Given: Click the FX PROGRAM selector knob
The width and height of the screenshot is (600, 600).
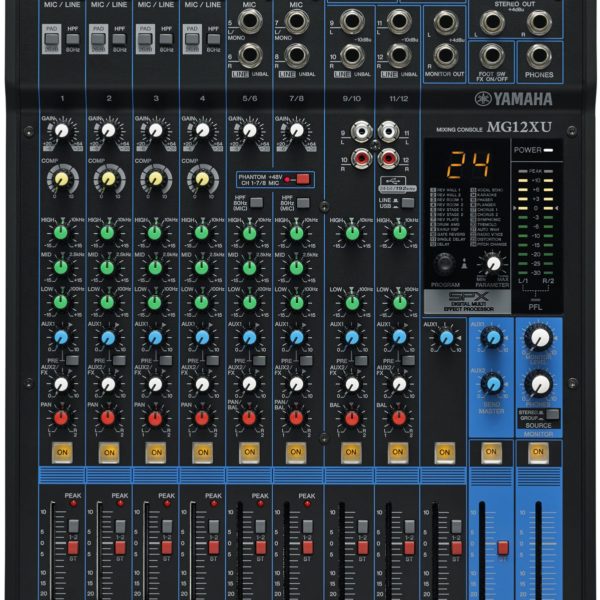Looking at the screenshot, I should [x=445, y=263].
